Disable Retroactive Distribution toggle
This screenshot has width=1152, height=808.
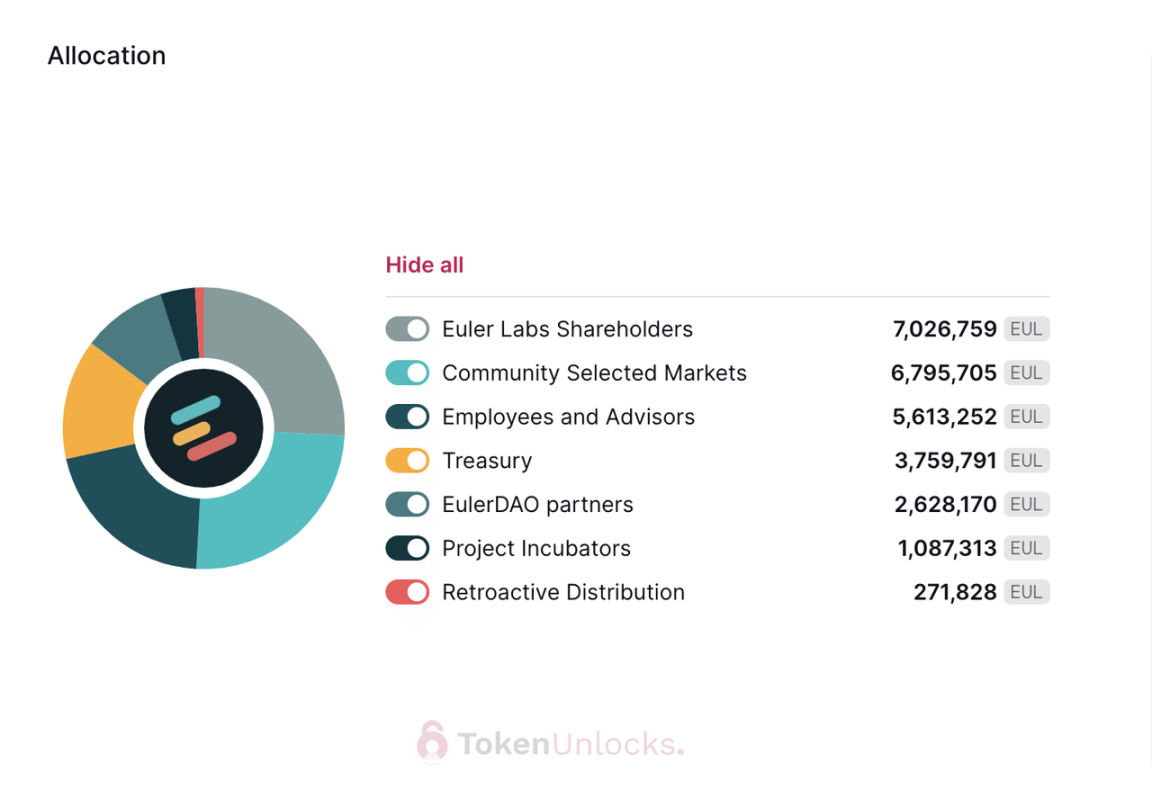tap(407, 592)
